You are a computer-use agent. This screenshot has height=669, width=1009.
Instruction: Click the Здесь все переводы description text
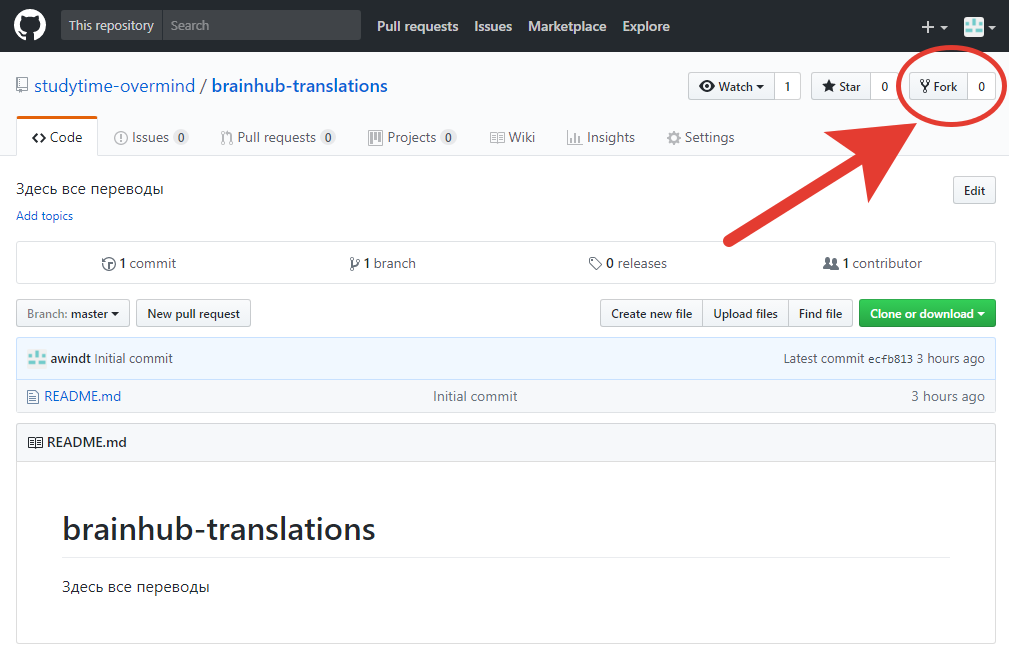point(89,189)
